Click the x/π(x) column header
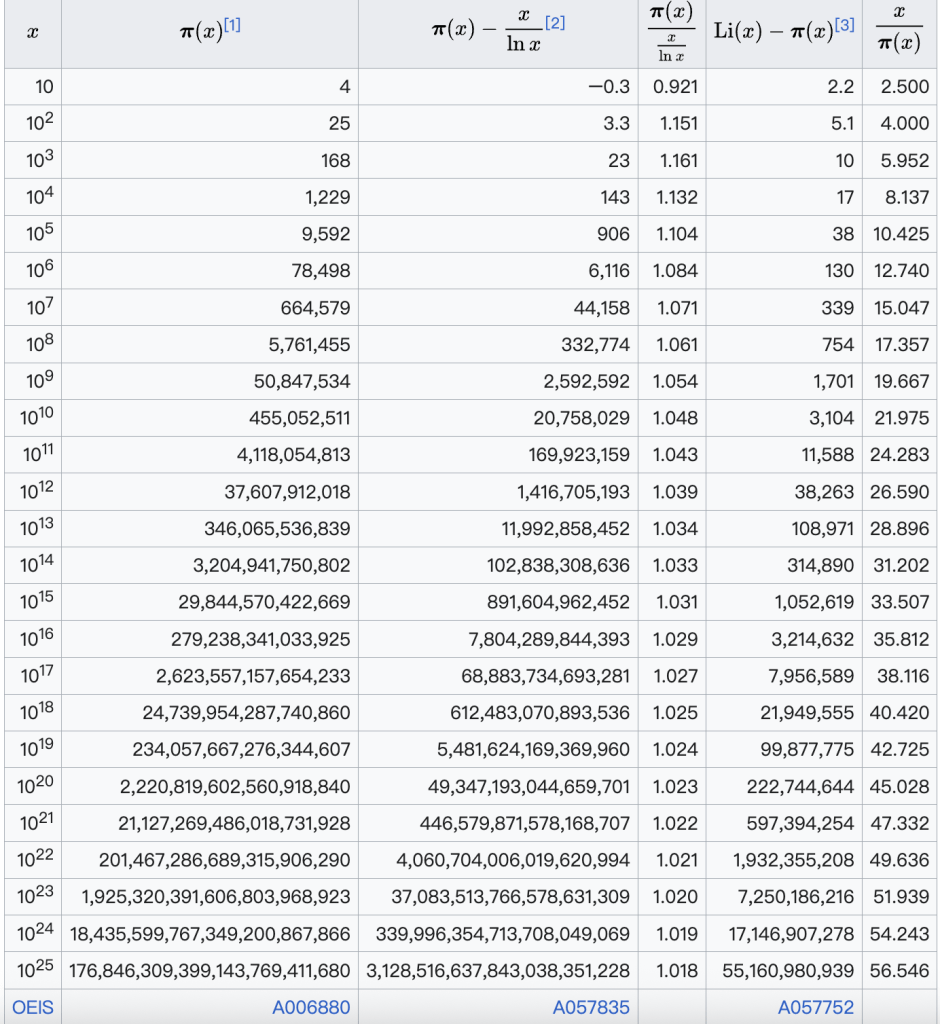This screenshot has width=940, height=1024. coord(899,33)
